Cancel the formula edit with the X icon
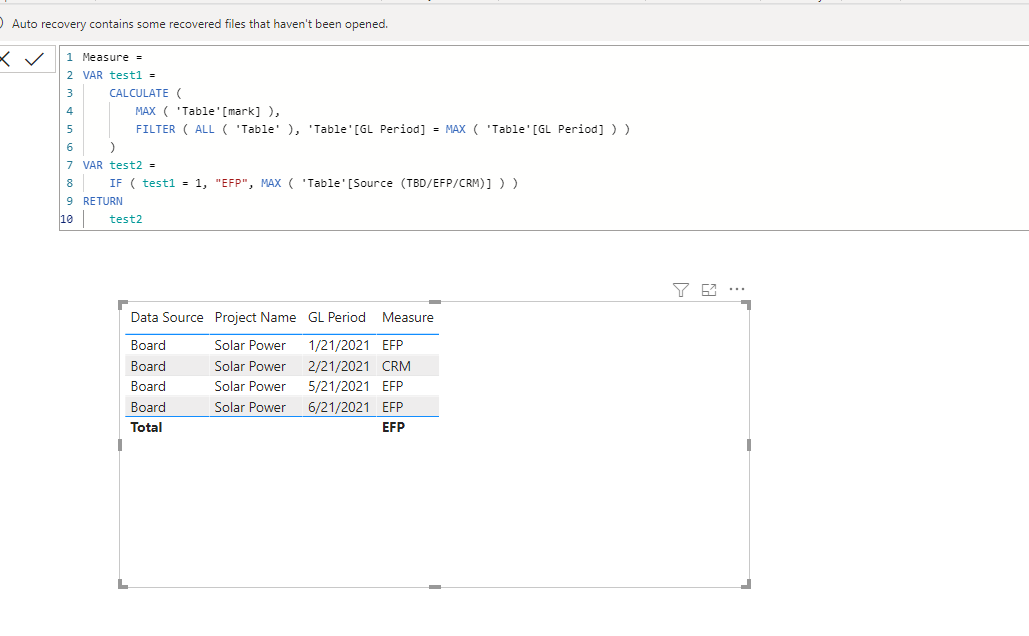The image size is (1029, 636). pyautogui.click(x=5, y=60)
